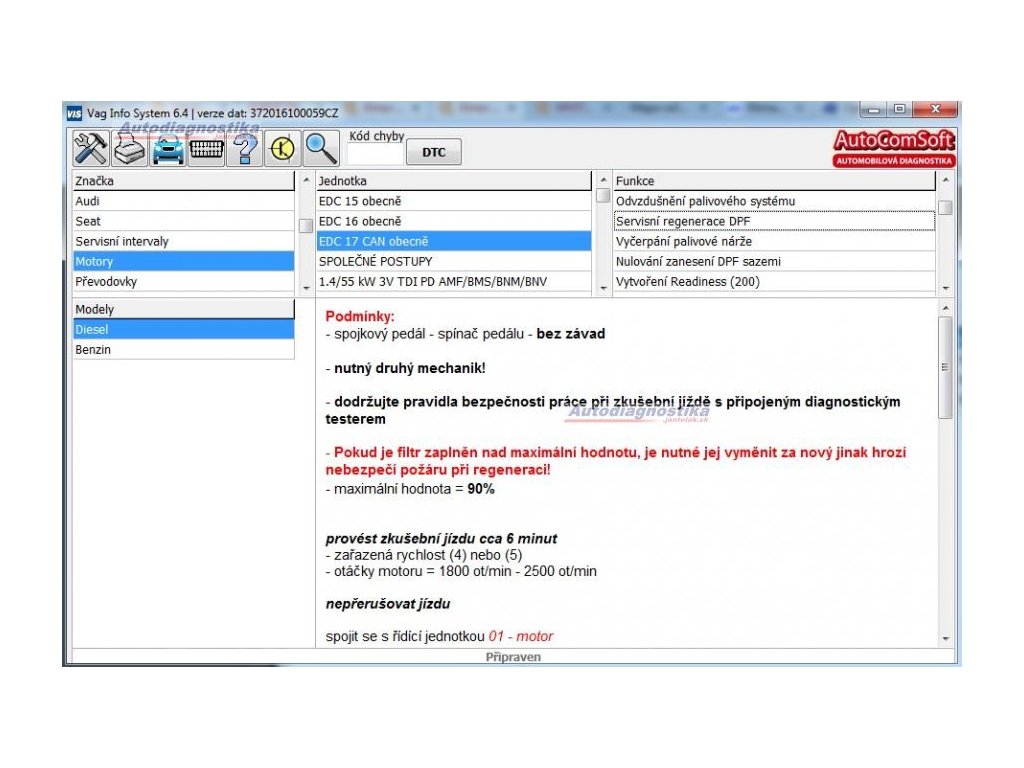Click the 01 - motor red text
Screen dimensions: 1024x768
(x=520, y=637)
